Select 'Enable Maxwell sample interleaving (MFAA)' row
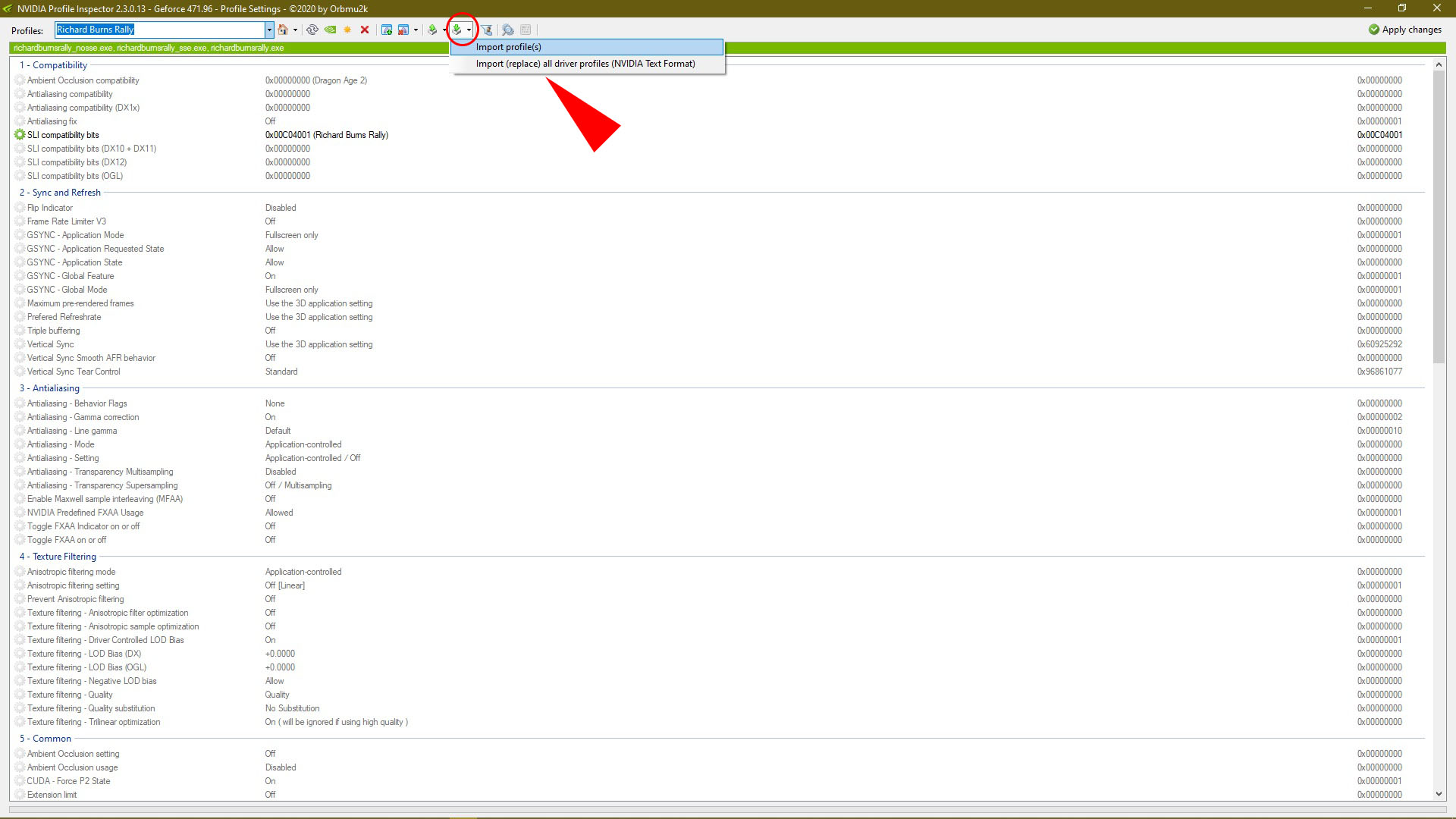 [720, 499]
